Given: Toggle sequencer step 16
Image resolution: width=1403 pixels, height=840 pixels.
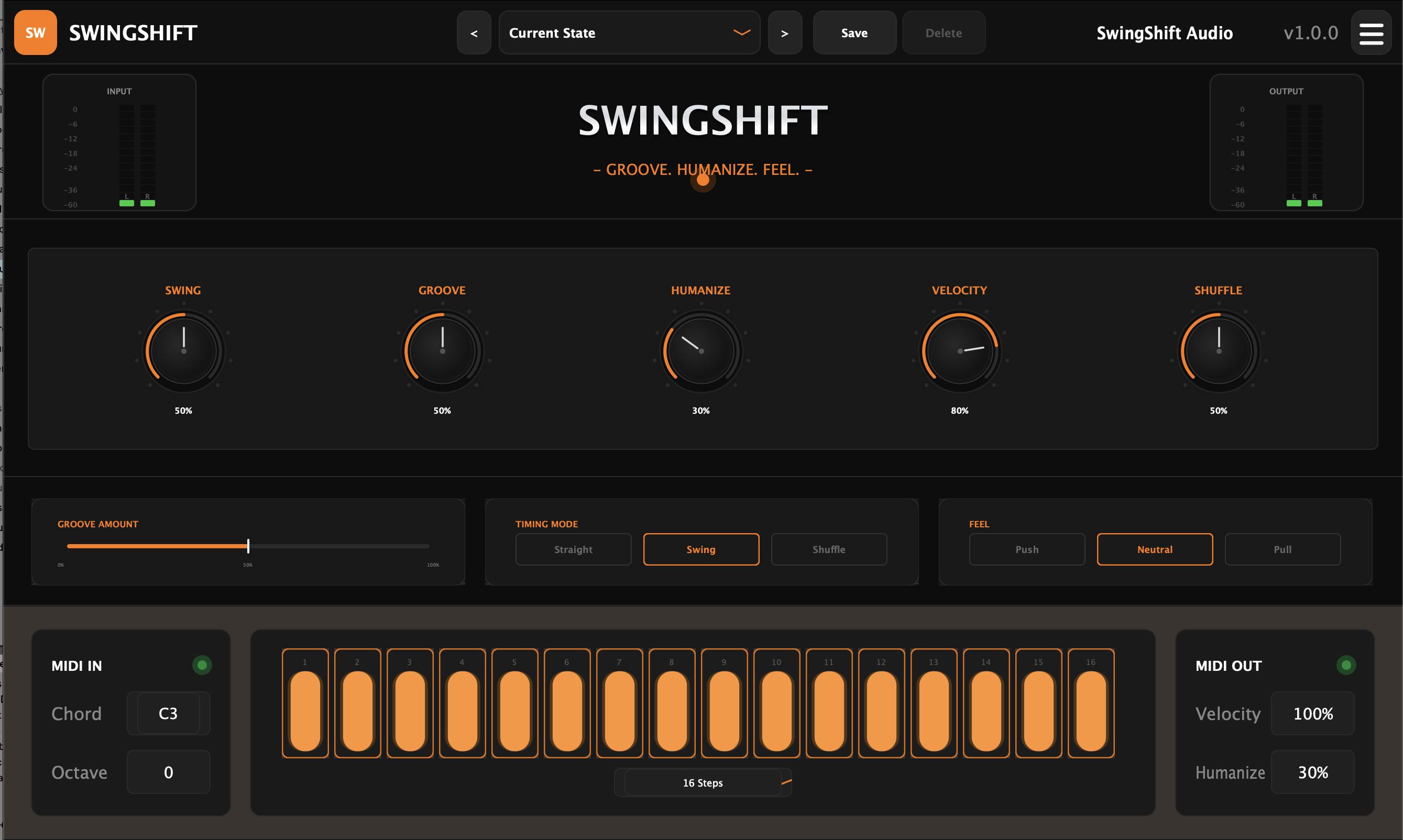Looking at the screenshot, I should 1091,703.
